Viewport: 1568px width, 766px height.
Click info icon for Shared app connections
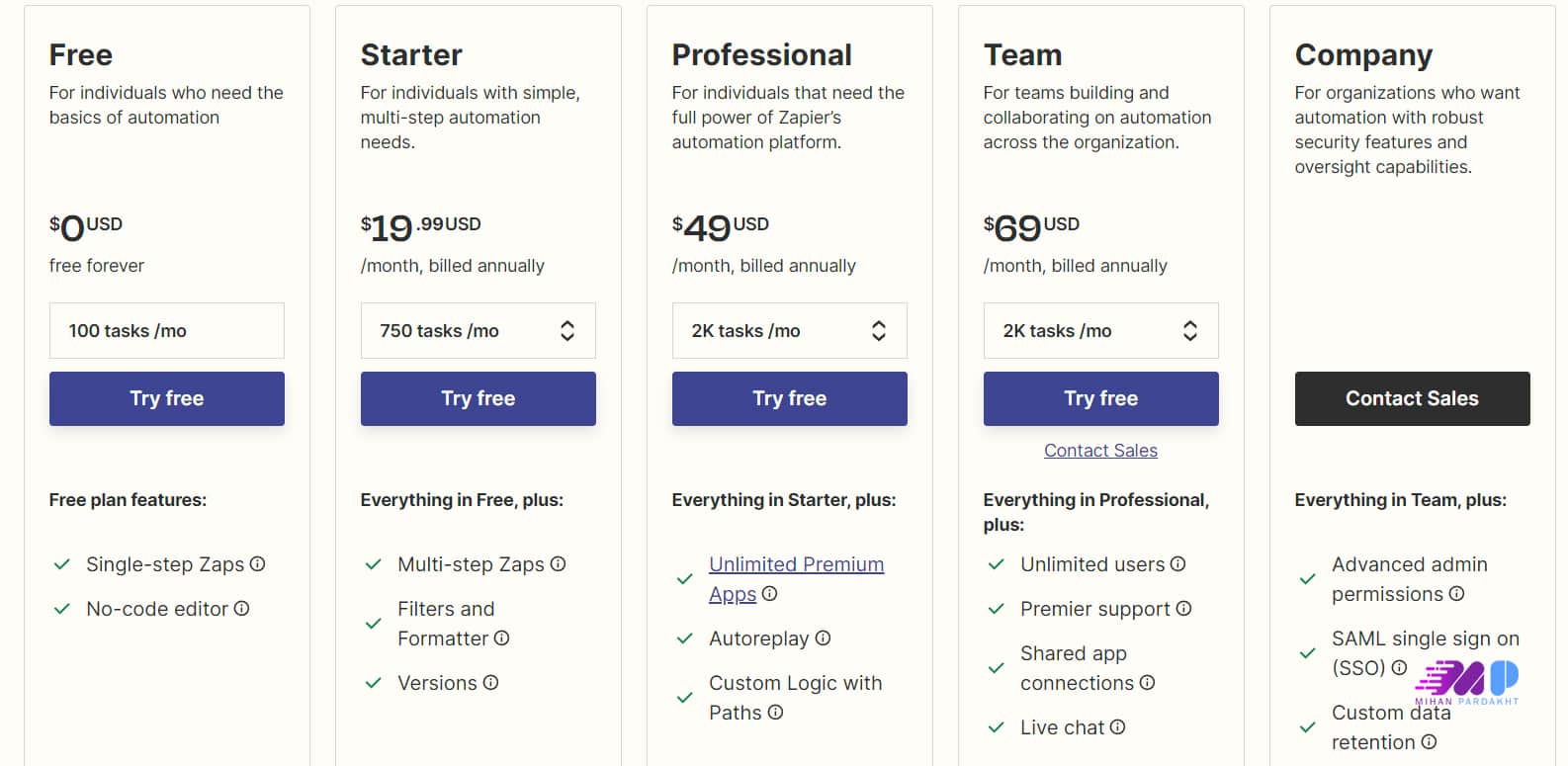tap(1148, 683)
